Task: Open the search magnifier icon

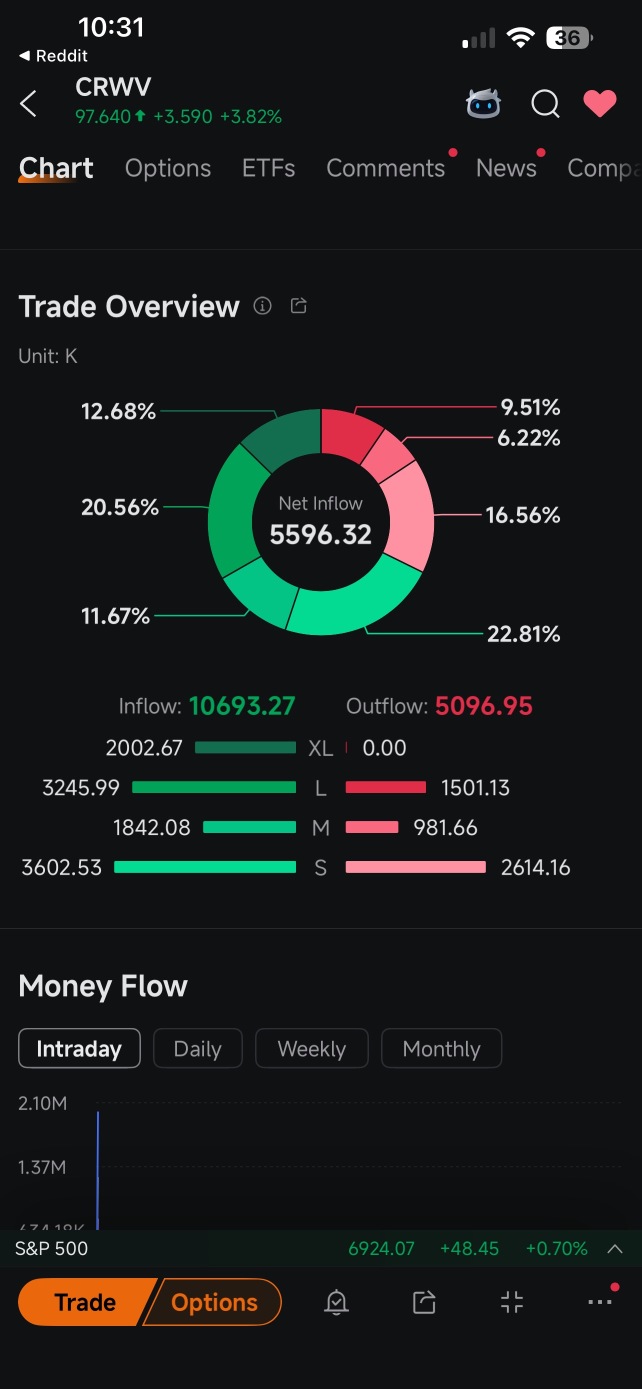Action: tap(545, 104)
